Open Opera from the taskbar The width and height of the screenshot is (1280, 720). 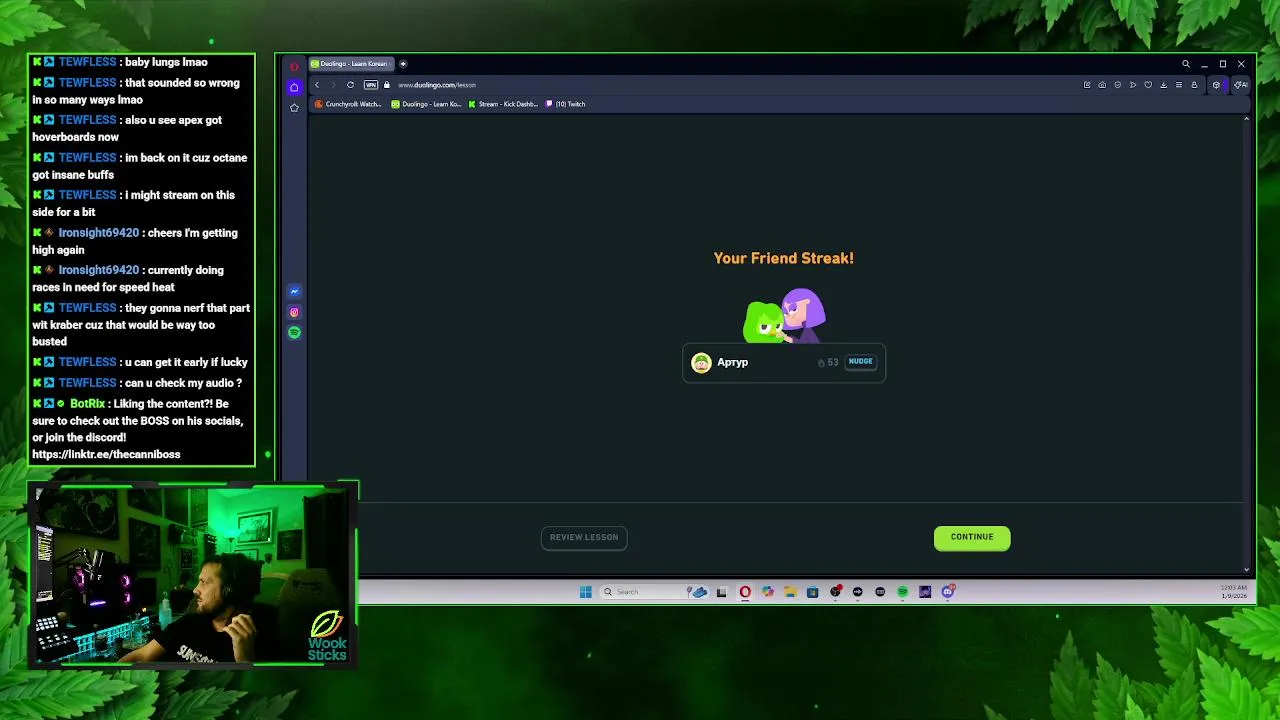tap(745, 592)
